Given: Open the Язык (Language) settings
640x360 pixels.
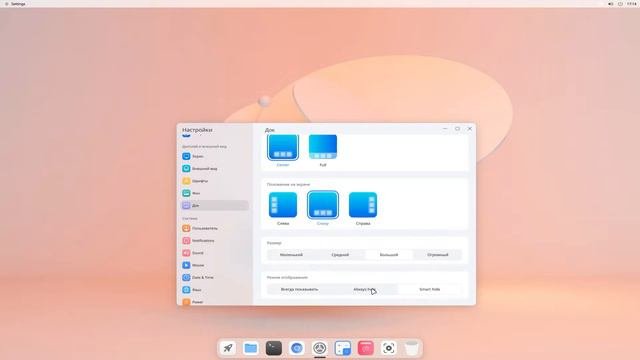Looking at the screenshot, I should pyautogui.click(x=214, y=290).
